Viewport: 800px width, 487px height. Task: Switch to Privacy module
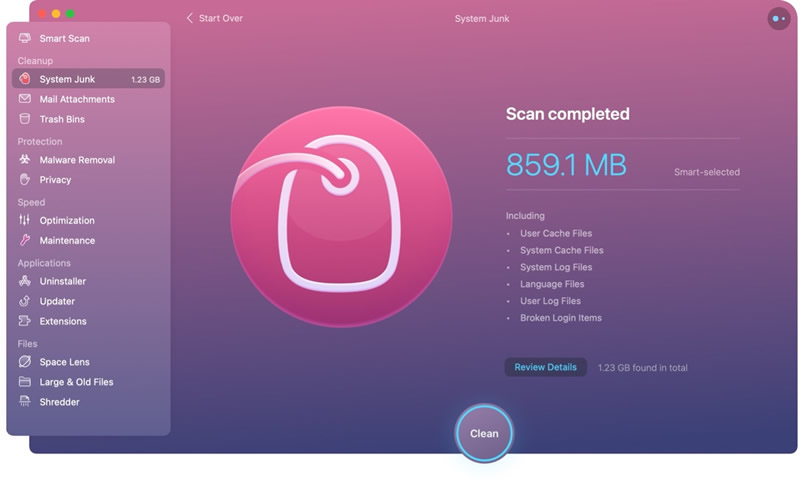(x=88, y=180)
